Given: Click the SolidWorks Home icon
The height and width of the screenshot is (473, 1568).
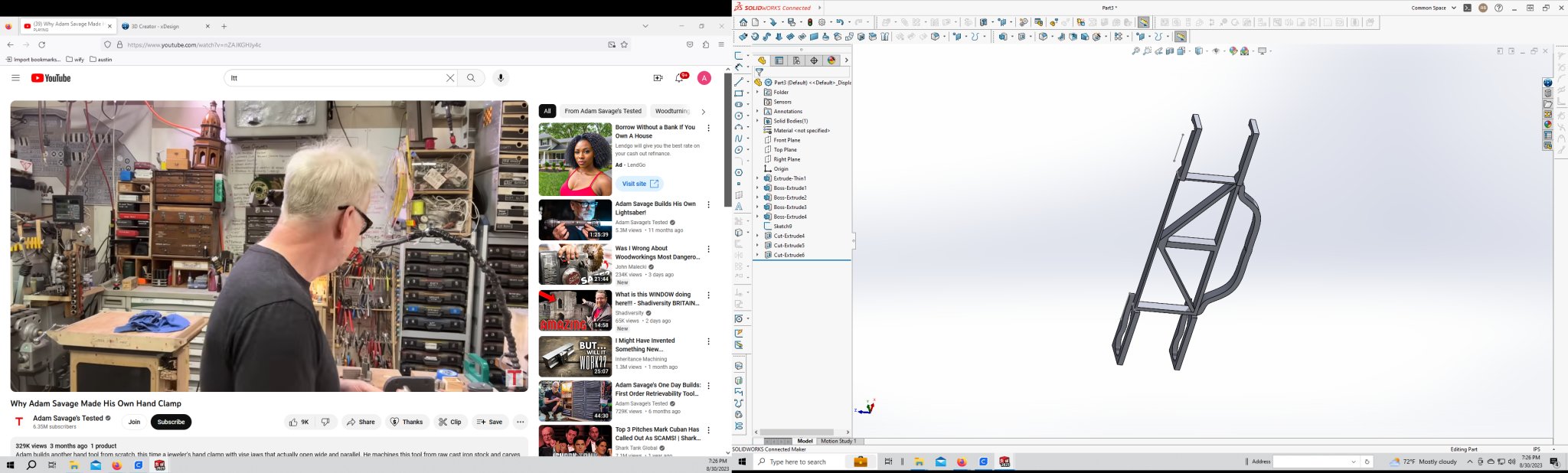Looking at the screenshot, I should (x=743, y=23).
